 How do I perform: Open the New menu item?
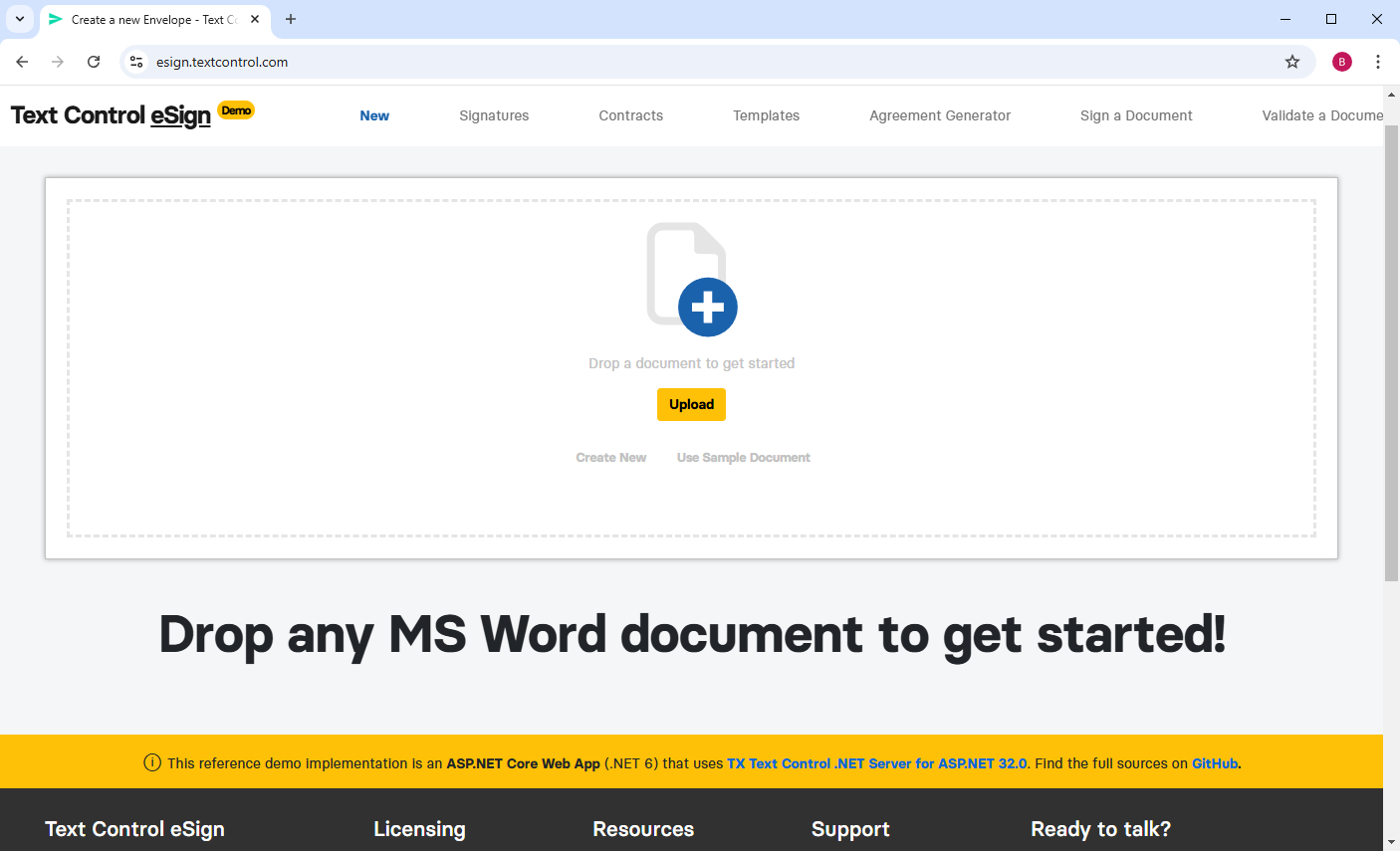tap(374, 115)
